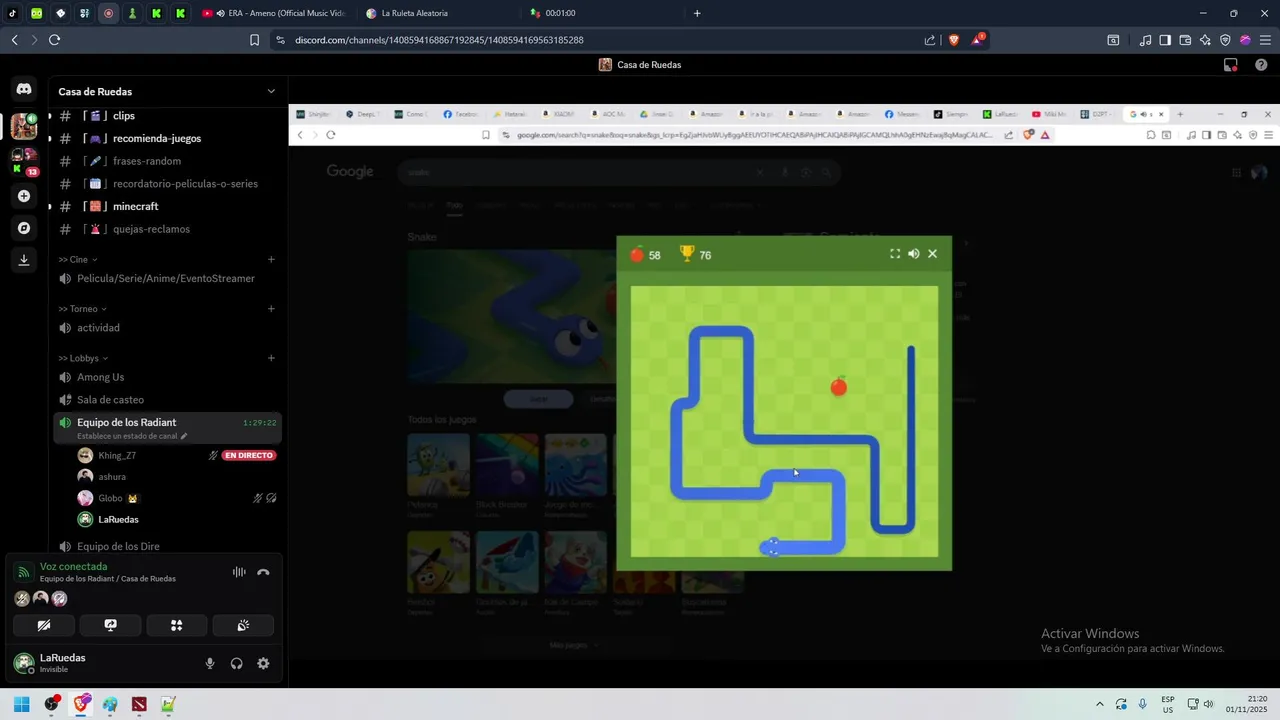Go back with the browser back arrow
Image resolution: width=1280 pixels, height=720 pixels.
point(14,40)
